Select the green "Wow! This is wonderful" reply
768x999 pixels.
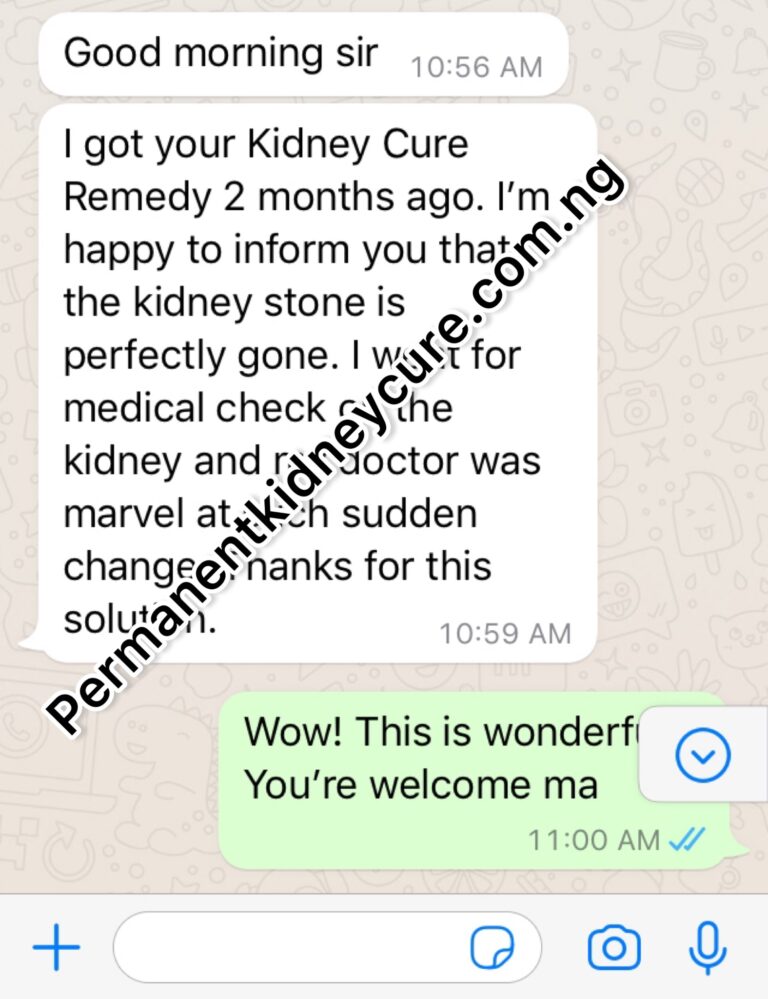[481, 781]
